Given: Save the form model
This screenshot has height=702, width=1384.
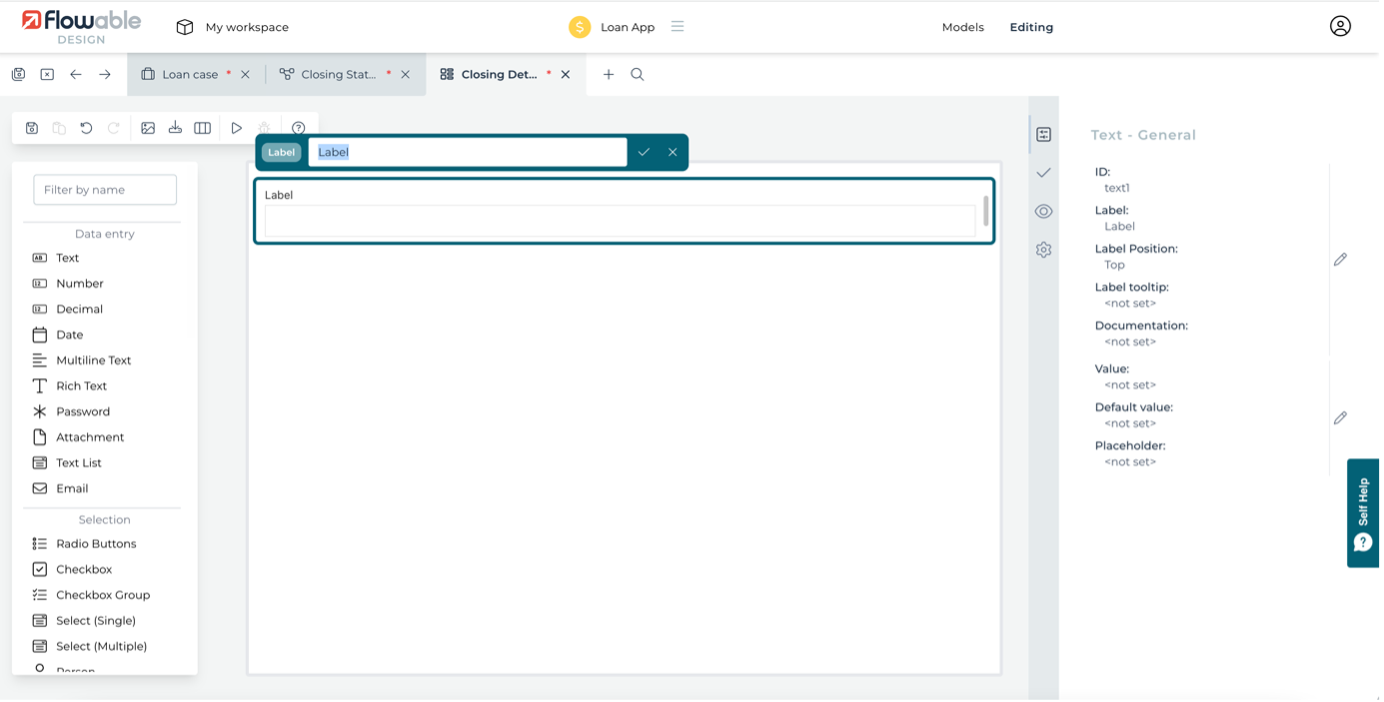Looking at the screenshot, I should (32, 127).
